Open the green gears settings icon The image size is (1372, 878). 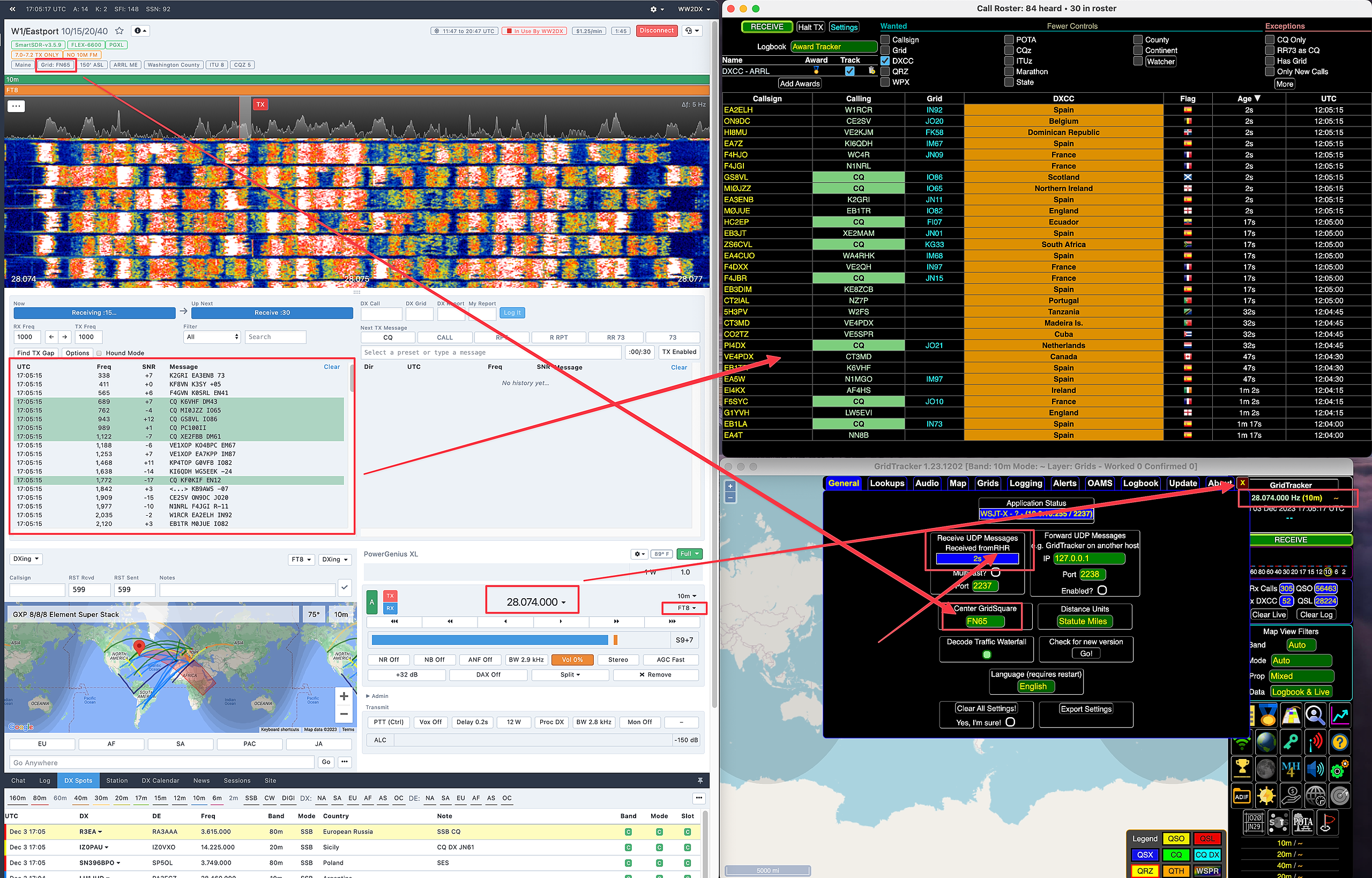[x=1339, y=769]
